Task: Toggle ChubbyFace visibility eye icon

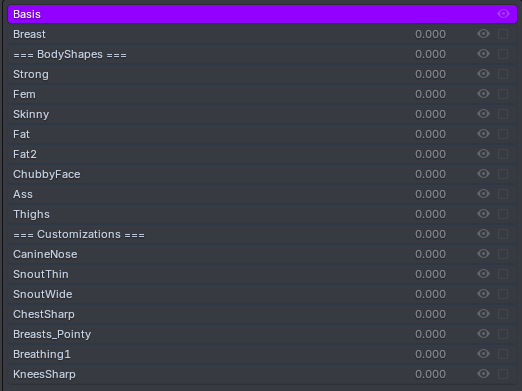Action: [483, 174]
